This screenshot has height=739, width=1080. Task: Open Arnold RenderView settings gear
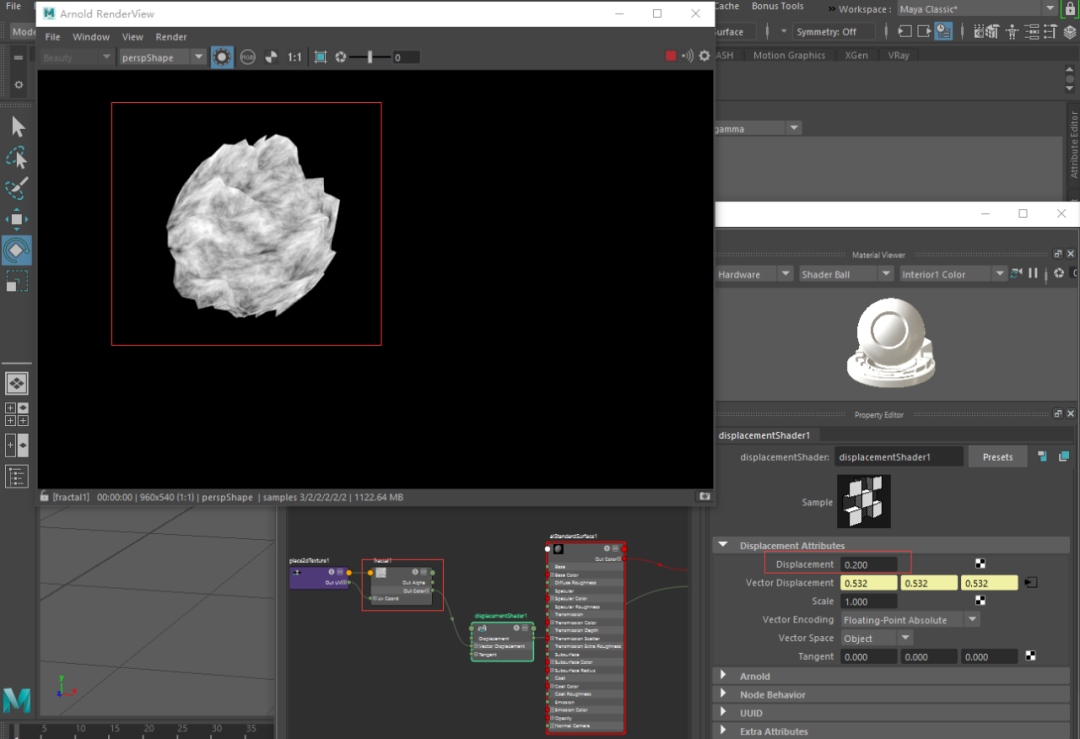pos(704,57)
